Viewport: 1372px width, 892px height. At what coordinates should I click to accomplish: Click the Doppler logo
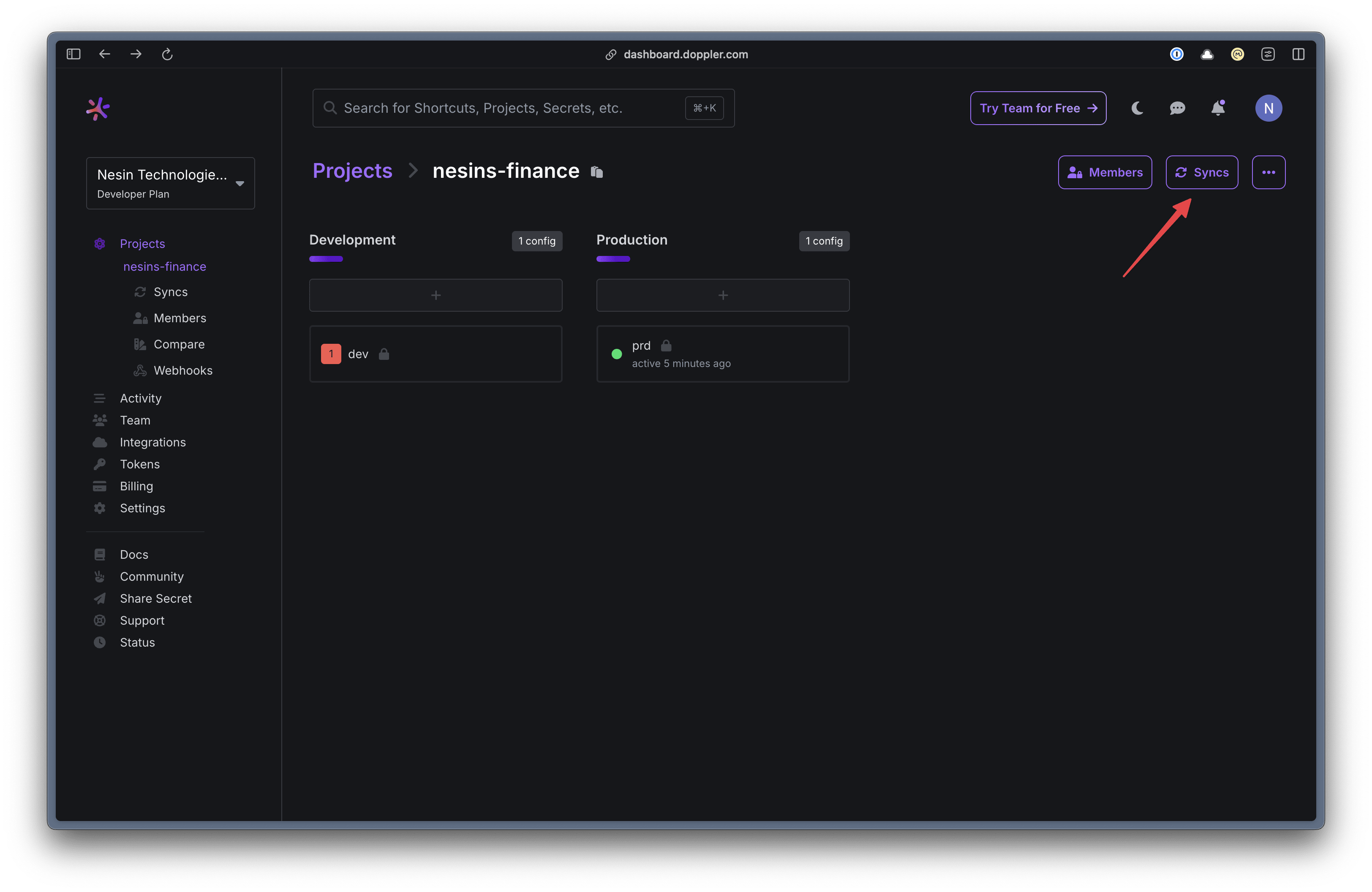point(98,108)
